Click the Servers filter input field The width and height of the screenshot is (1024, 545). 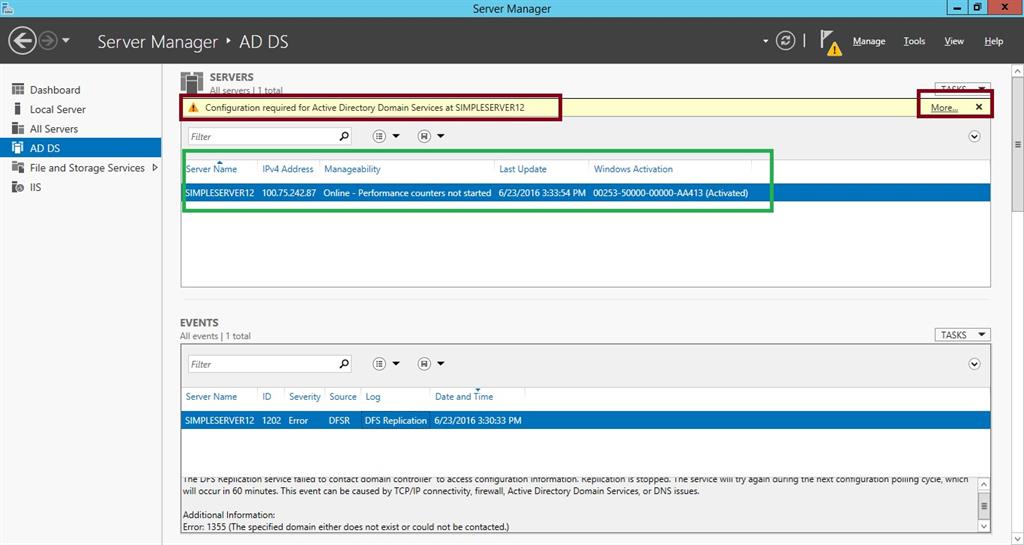263,136
